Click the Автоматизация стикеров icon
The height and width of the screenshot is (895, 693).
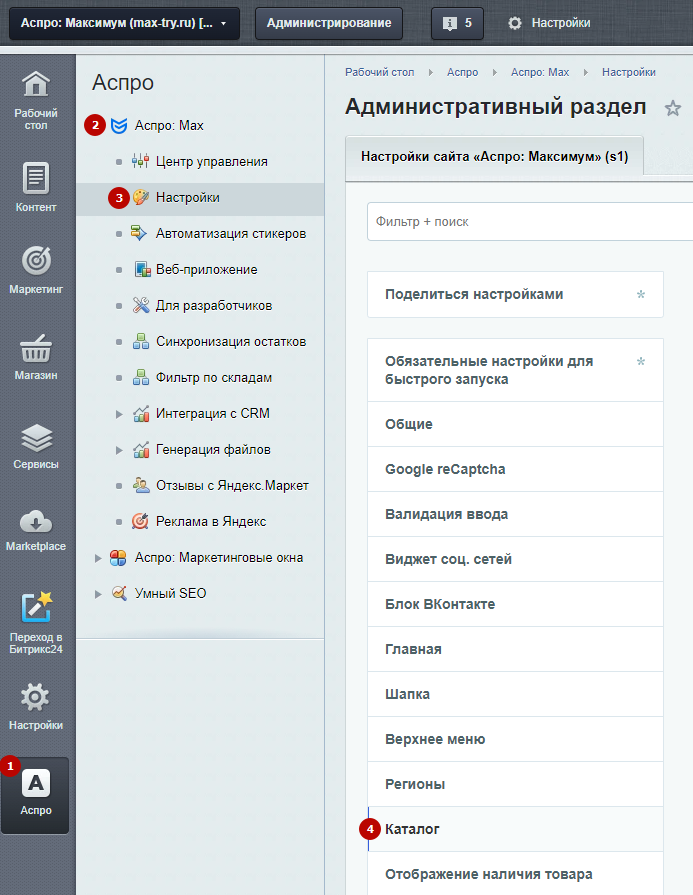[139, 233]
